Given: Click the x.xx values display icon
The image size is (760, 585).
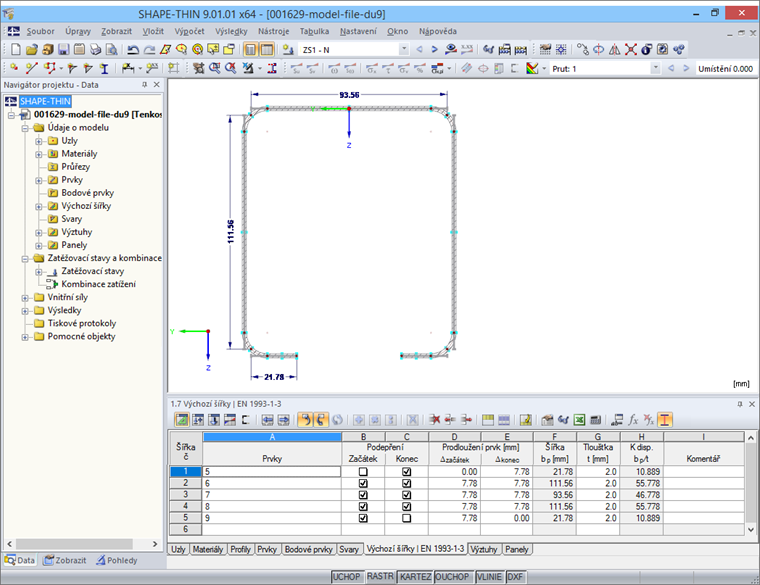Looking at the screenshot, I should 467,49.
